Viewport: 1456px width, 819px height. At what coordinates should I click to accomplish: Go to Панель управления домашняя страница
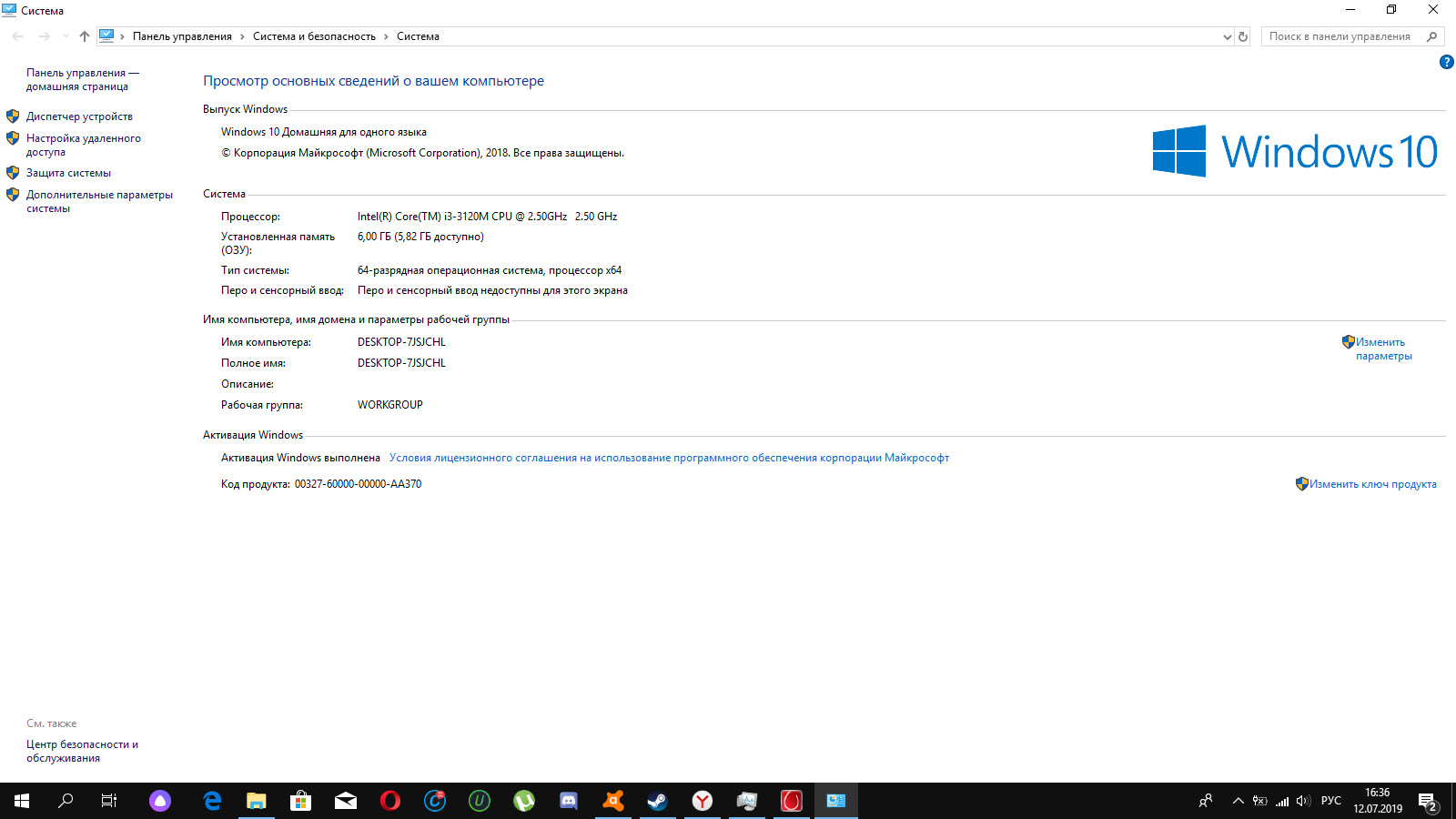point(82,79)
